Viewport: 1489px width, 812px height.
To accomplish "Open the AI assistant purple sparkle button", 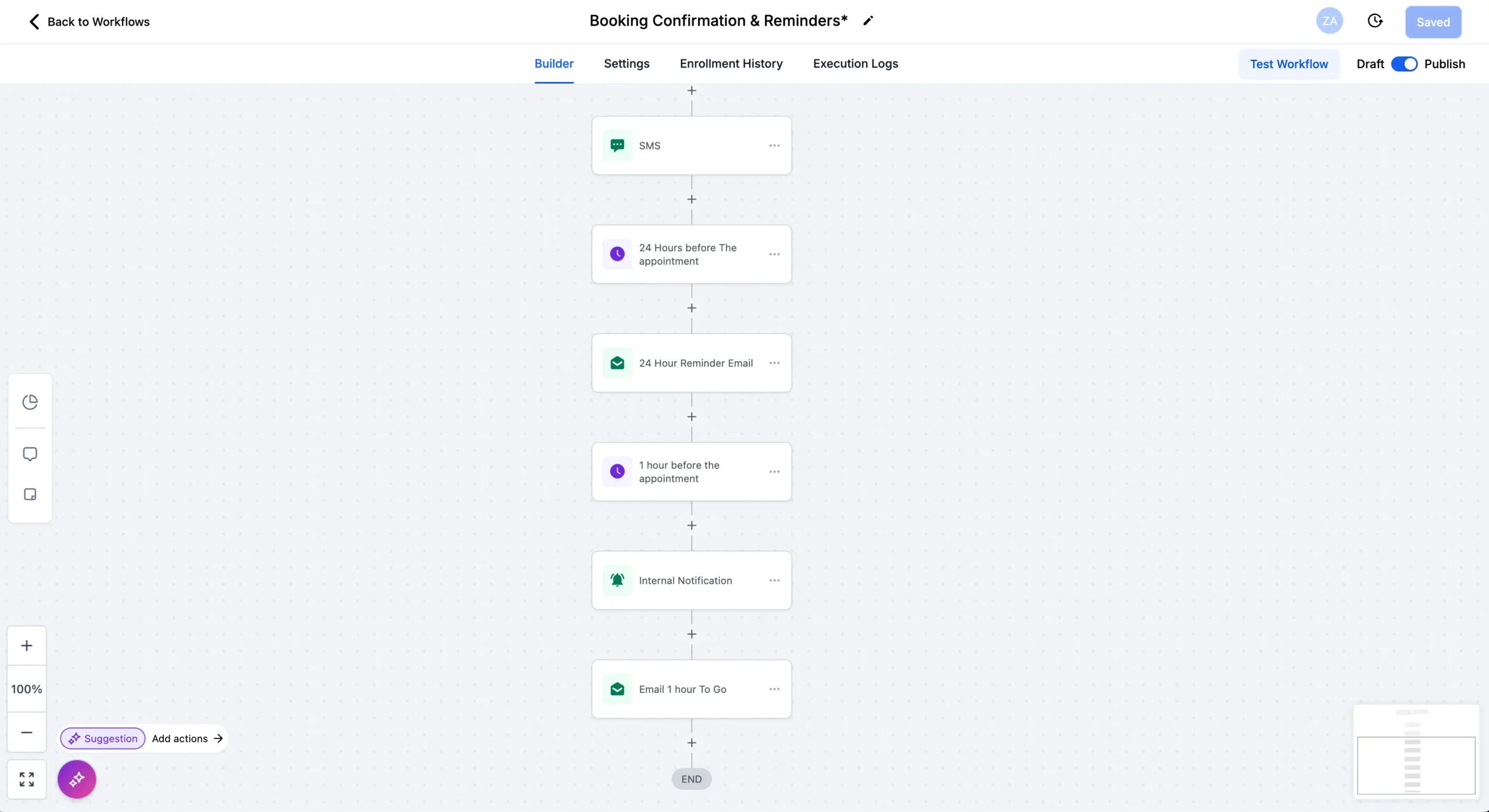I will (x=77, y=779).
